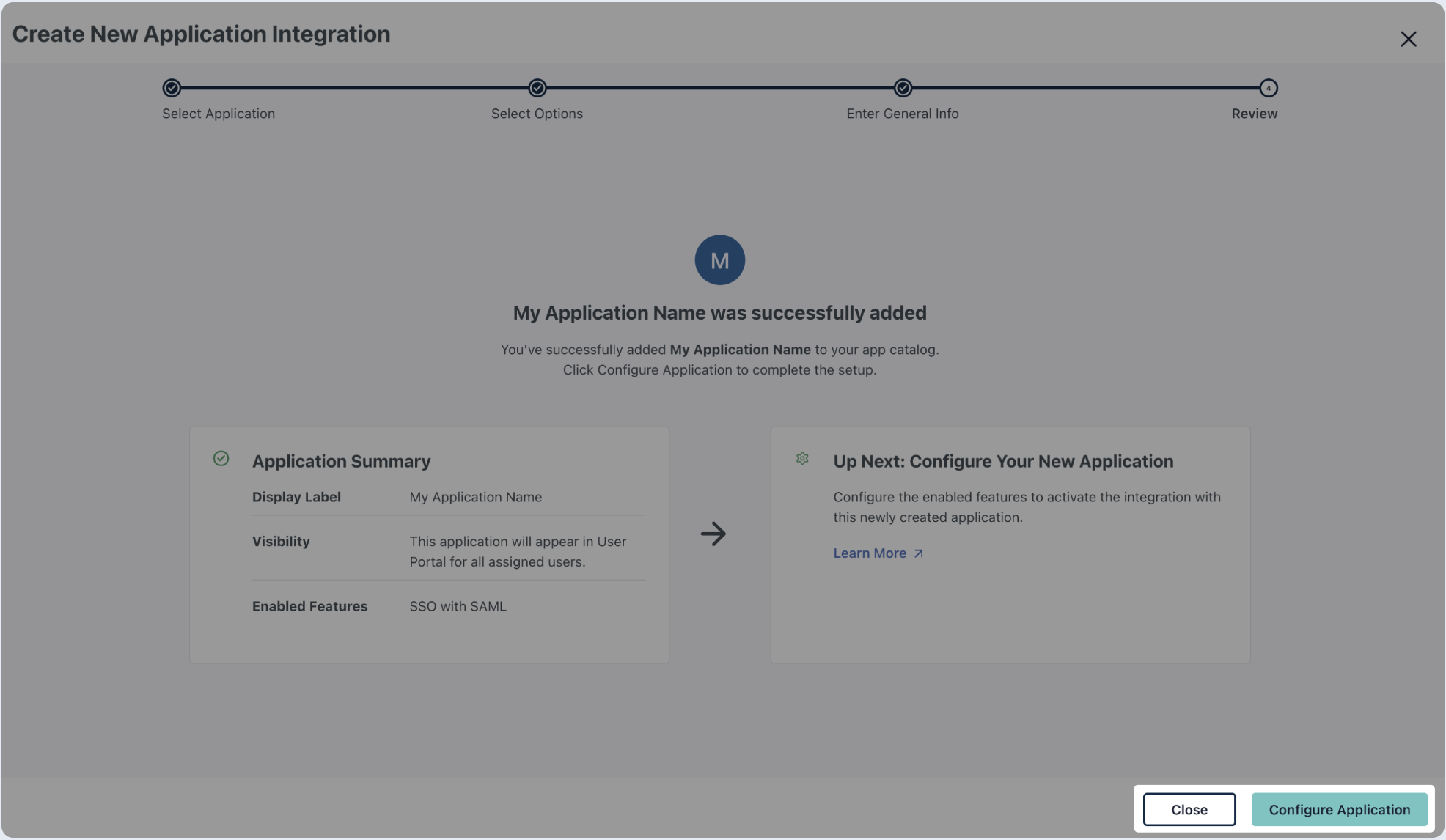This screenshot has width=1446, height=840.
Task: Click the Configure Application button
Action: pos(1339,809)
